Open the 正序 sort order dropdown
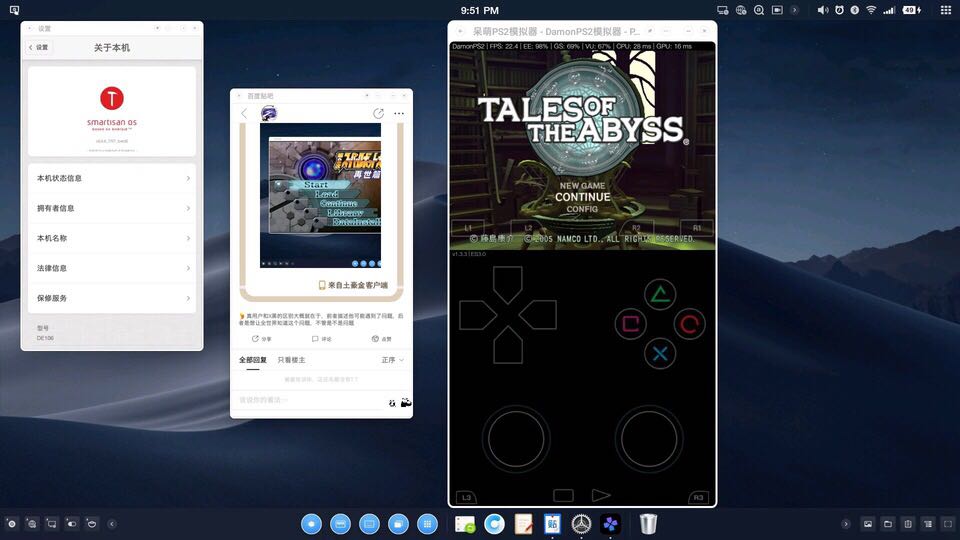 click(392, 360)
